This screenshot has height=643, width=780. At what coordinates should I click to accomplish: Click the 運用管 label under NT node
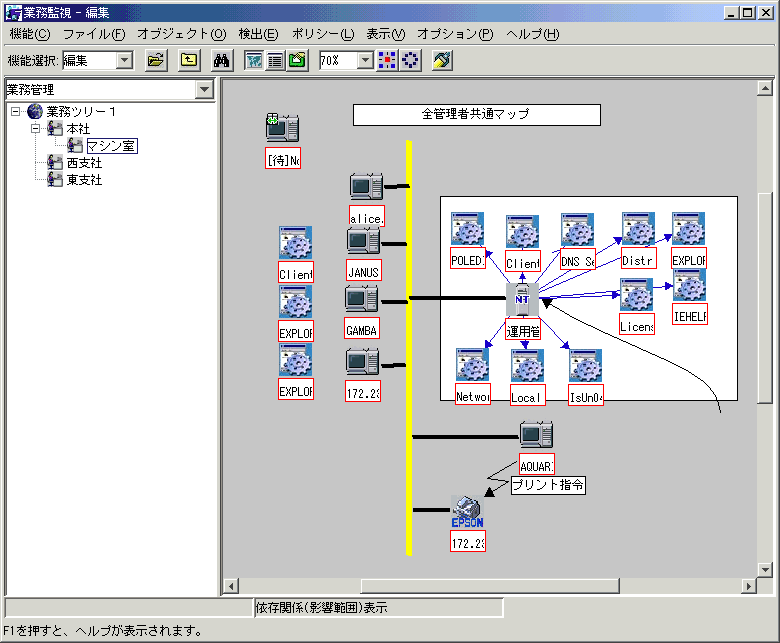click(x=522, y=331)
